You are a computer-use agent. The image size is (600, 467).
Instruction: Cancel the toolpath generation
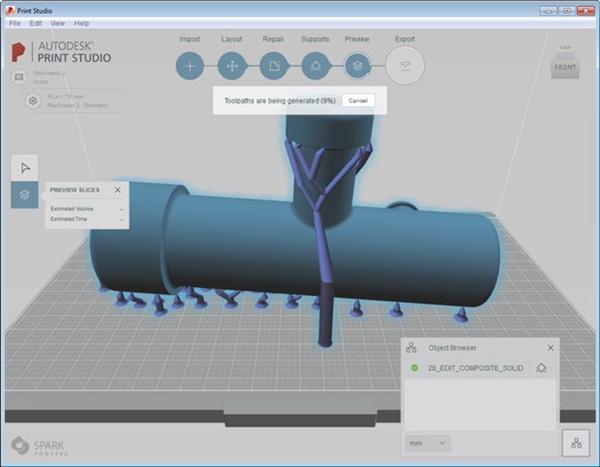pos(356,101)
